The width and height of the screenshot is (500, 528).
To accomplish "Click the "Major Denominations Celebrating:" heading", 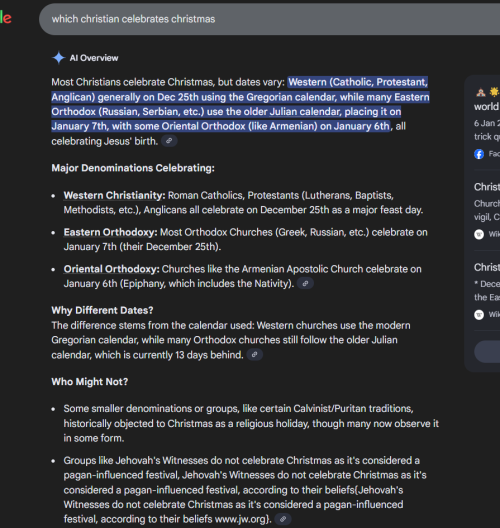I will pos(133,168).
